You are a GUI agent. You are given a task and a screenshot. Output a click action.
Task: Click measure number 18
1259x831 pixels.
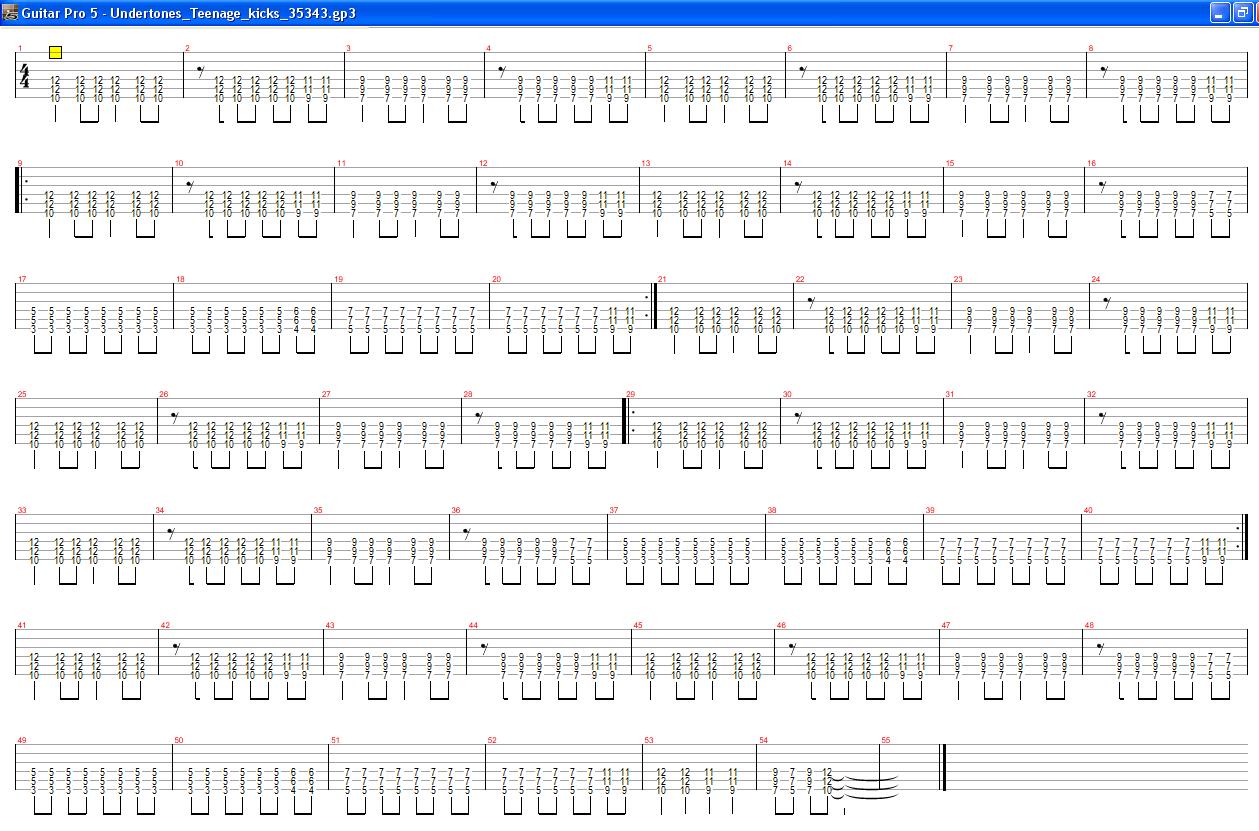coord(180,279)
